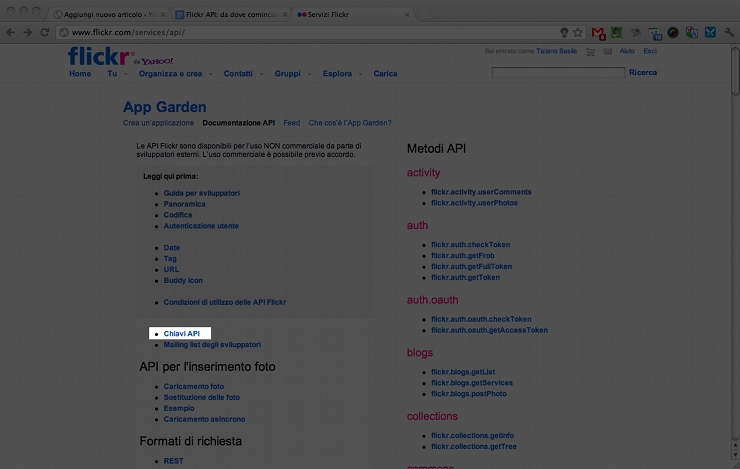740x469 pixels.
Task: Open flickr.collections.getTree method
Action: pos(473,446)
